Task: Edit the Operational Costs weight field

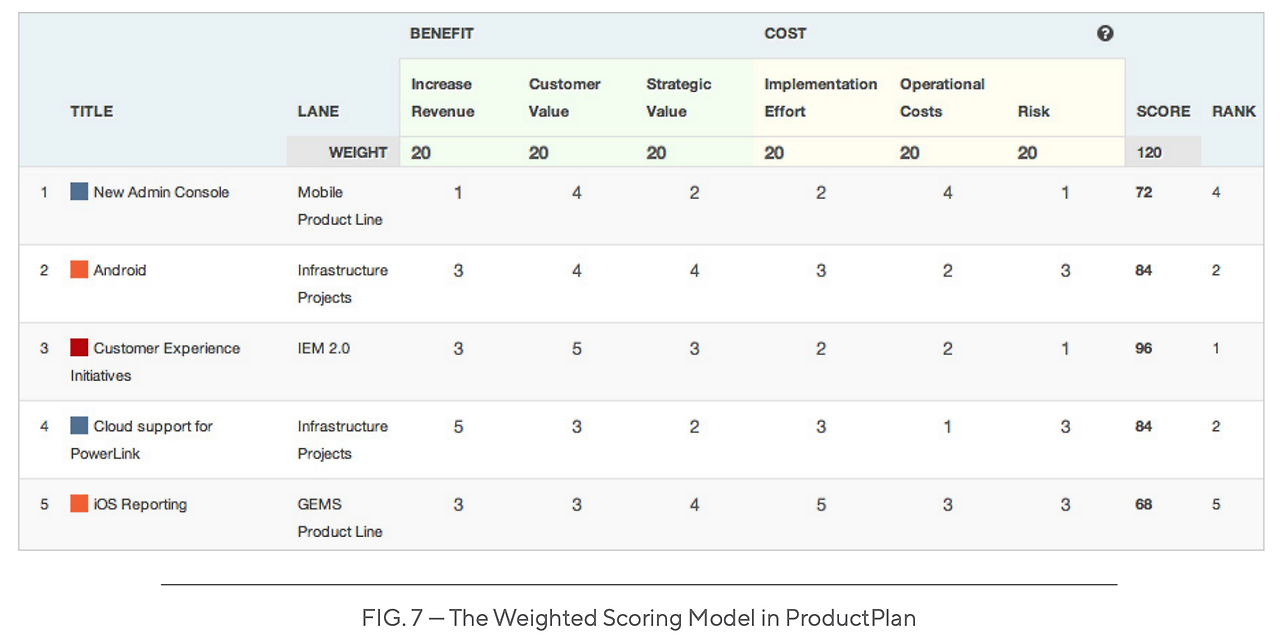Action: 943,153
